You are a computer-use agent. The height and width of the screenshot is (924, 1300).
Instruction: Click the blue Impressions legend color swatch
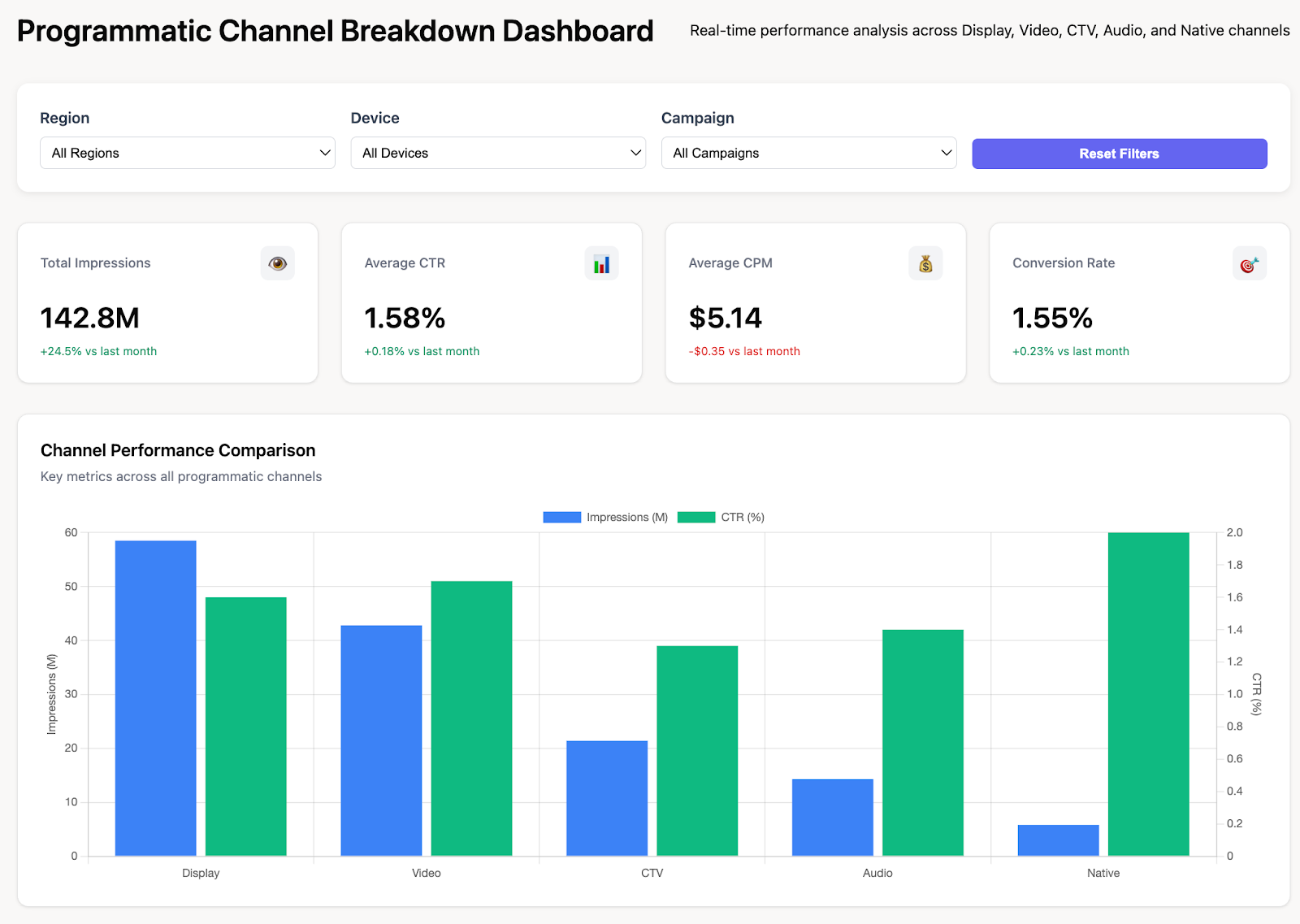(561, 517)
